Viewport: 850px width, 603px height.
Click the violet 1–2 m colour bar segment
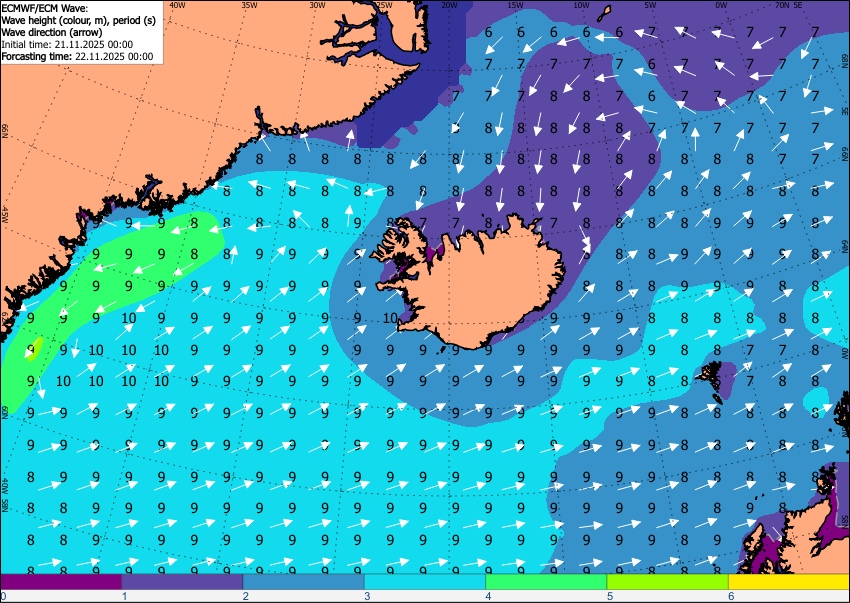coord(182,582)
